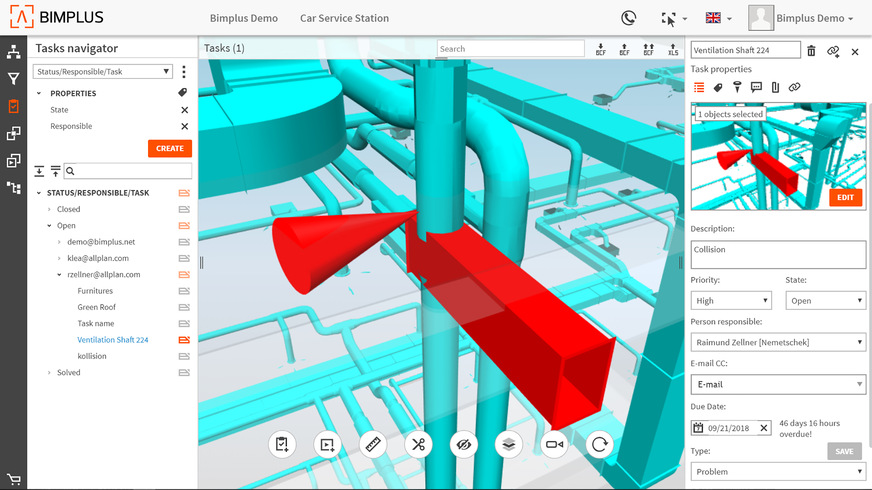Open the Type Problem dropdown
Image resolution: width=872 pixels, height=490 pixels.
(777, 471)
